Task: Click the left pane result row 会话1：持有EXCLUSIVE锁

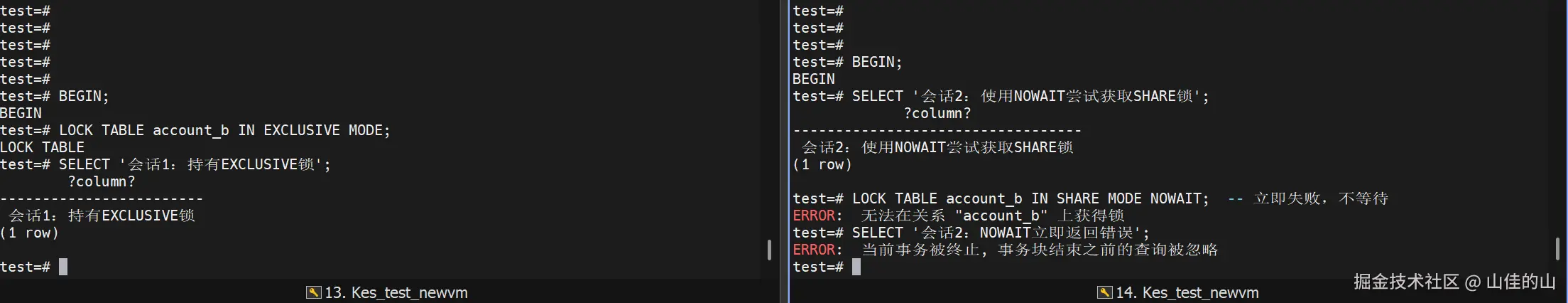Action: pyautogui.click(x=102, y=216)
